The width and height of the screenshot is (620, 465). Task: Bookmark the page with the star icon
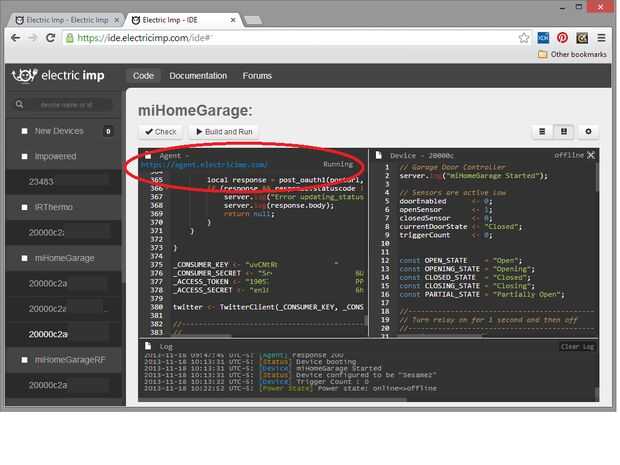coord(524,38)
